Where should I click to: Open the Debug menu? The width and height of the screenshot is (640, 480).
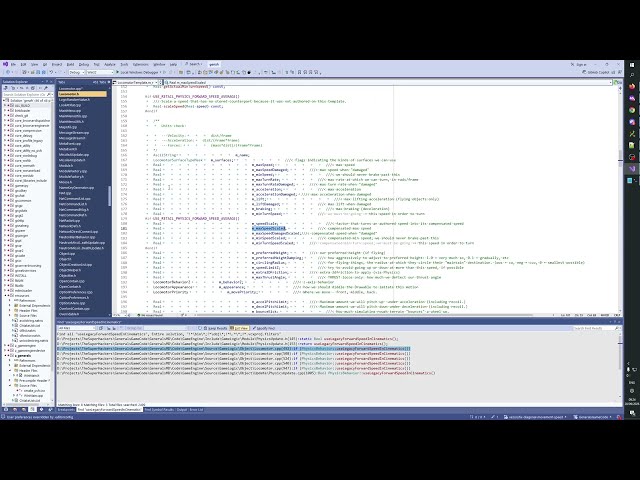pyautogui.click(x=84, y=64)
